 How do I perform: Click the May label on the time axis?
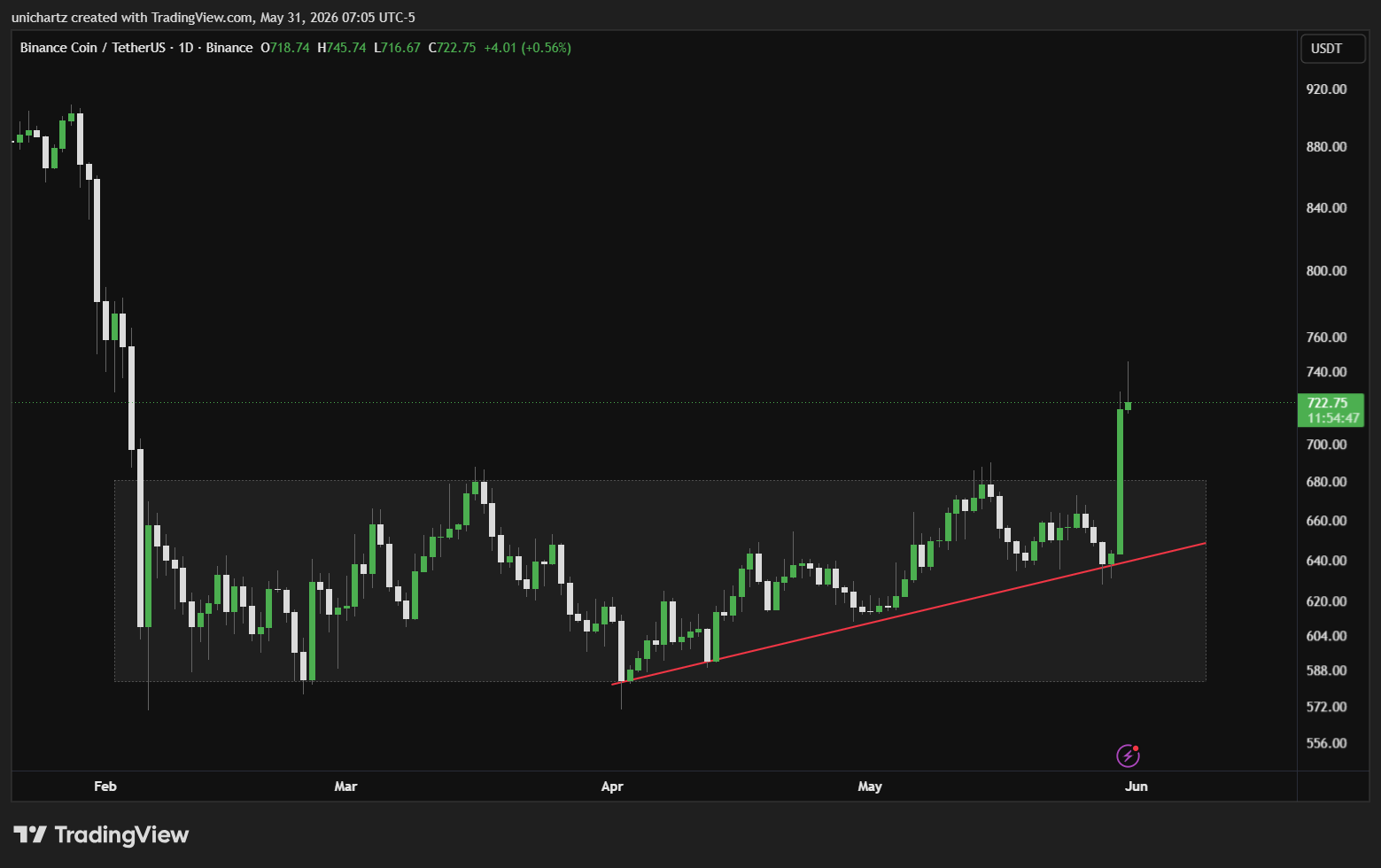pyautogui.click(x=870, y=787)
